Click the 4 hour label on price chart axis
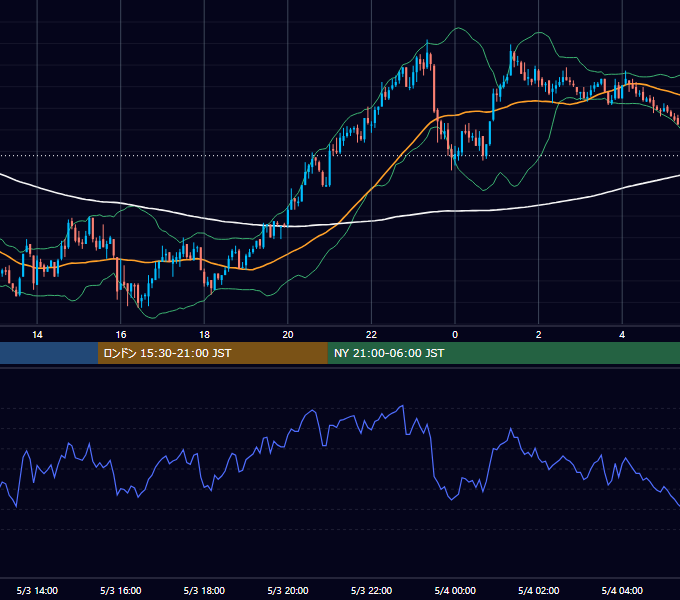The image size is (680, 600). pyautogui.click(x=622, y=335)
